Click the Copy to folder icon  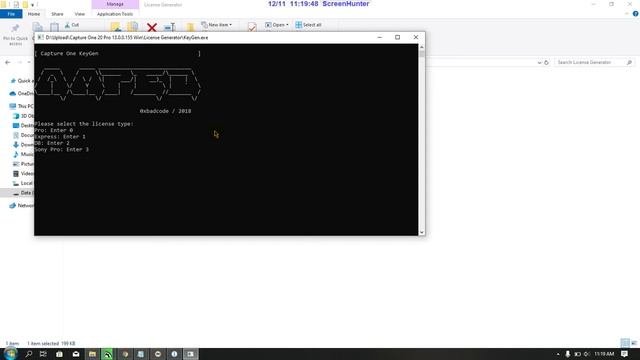(133, 27)
